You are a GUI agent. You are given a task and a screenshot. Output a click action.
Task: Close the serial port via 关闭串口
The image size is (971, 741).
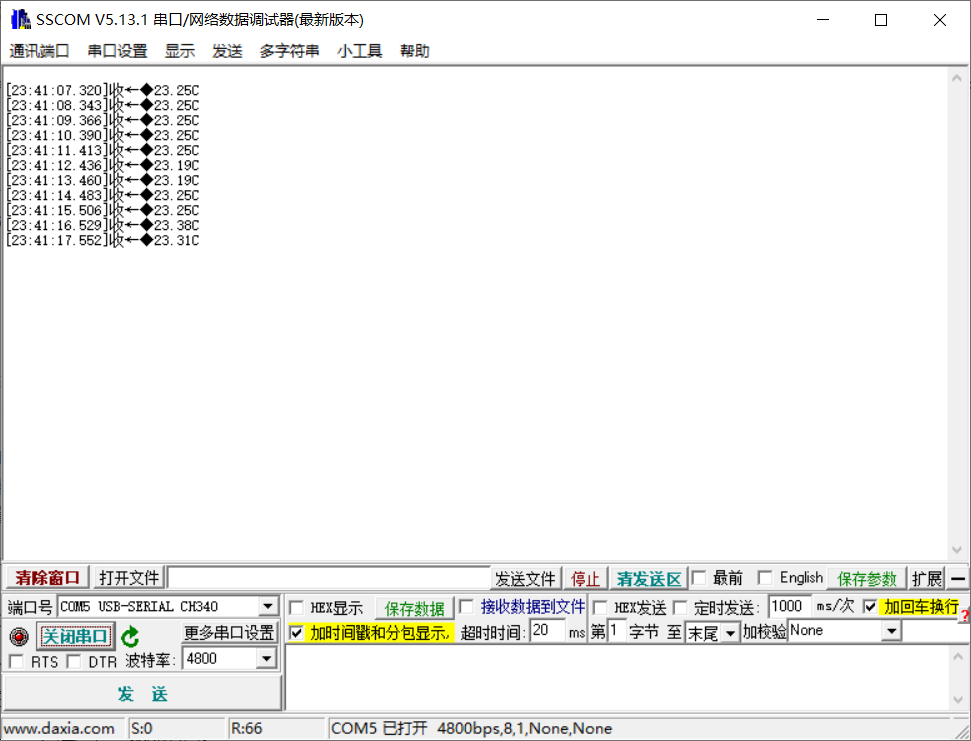75,635
